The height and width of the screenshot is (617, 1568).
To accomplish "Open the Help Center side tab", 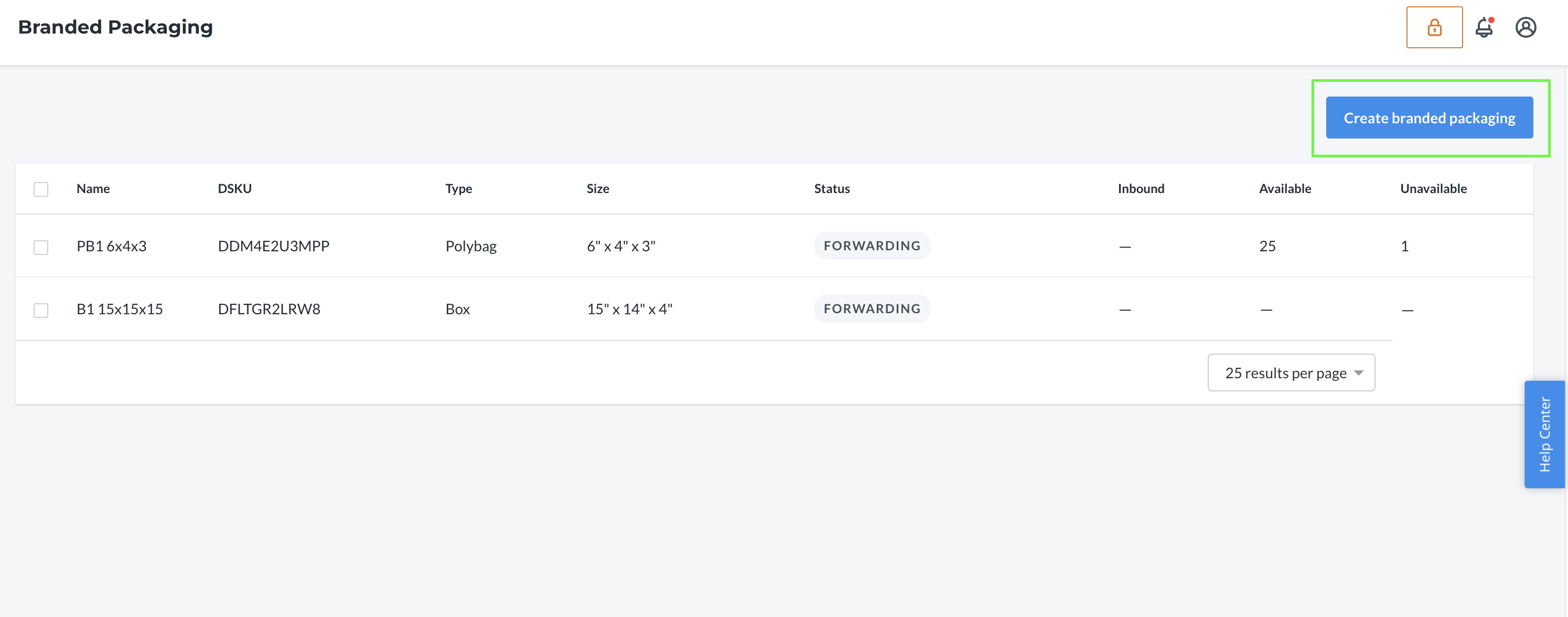I will pos(1544,434).
